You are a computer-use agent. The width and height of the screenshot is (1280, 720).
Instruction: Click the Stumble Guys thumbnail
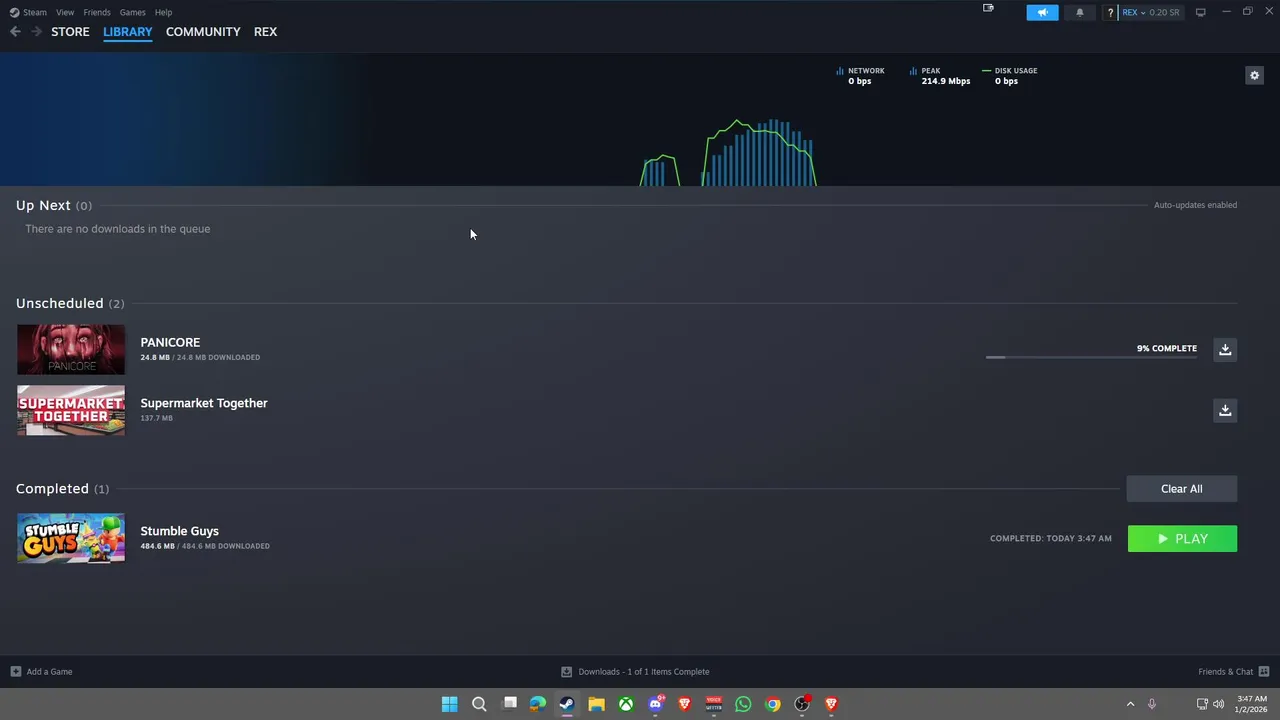[x=71, y=538]
